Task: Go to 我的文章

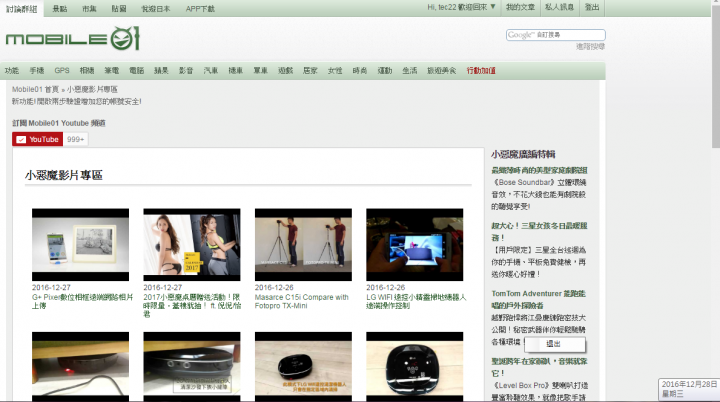Action: 520,7
